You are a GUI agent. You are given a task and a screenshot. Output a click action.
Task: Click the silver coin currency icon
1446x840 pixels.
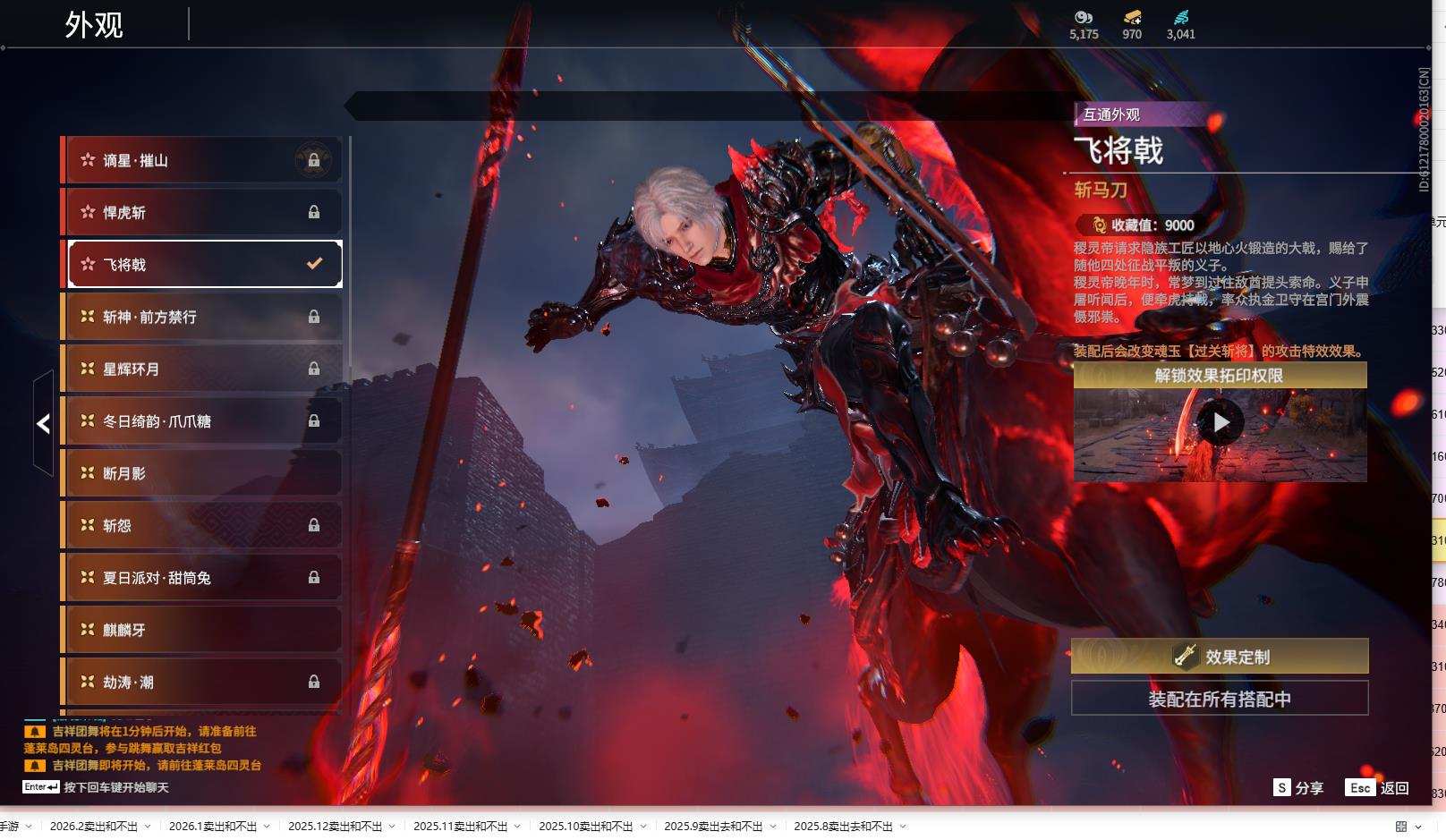[1083, 17]
